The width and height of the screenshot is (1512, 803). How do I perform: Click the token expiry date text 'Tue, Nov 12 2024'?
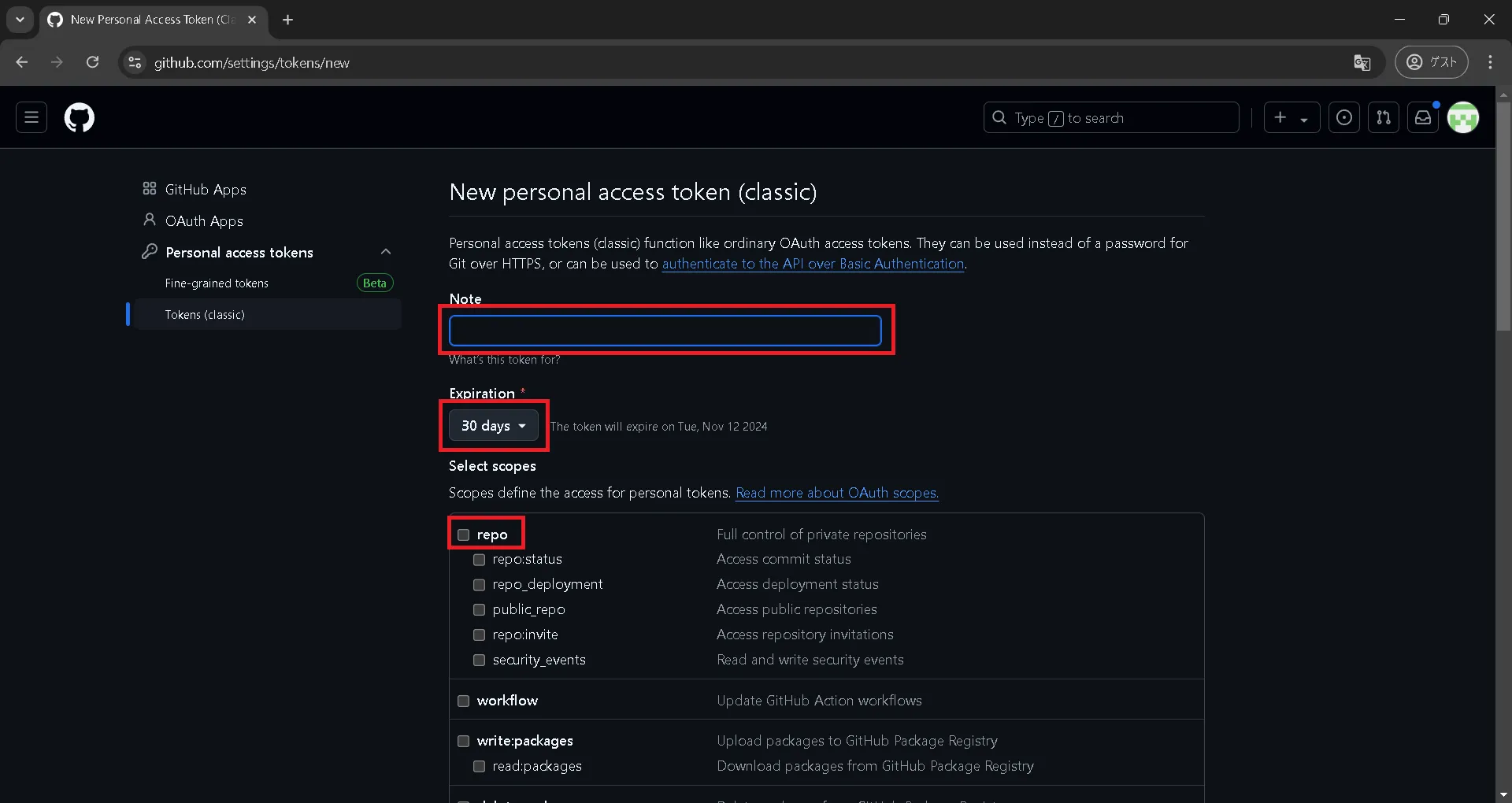point(722,427)
